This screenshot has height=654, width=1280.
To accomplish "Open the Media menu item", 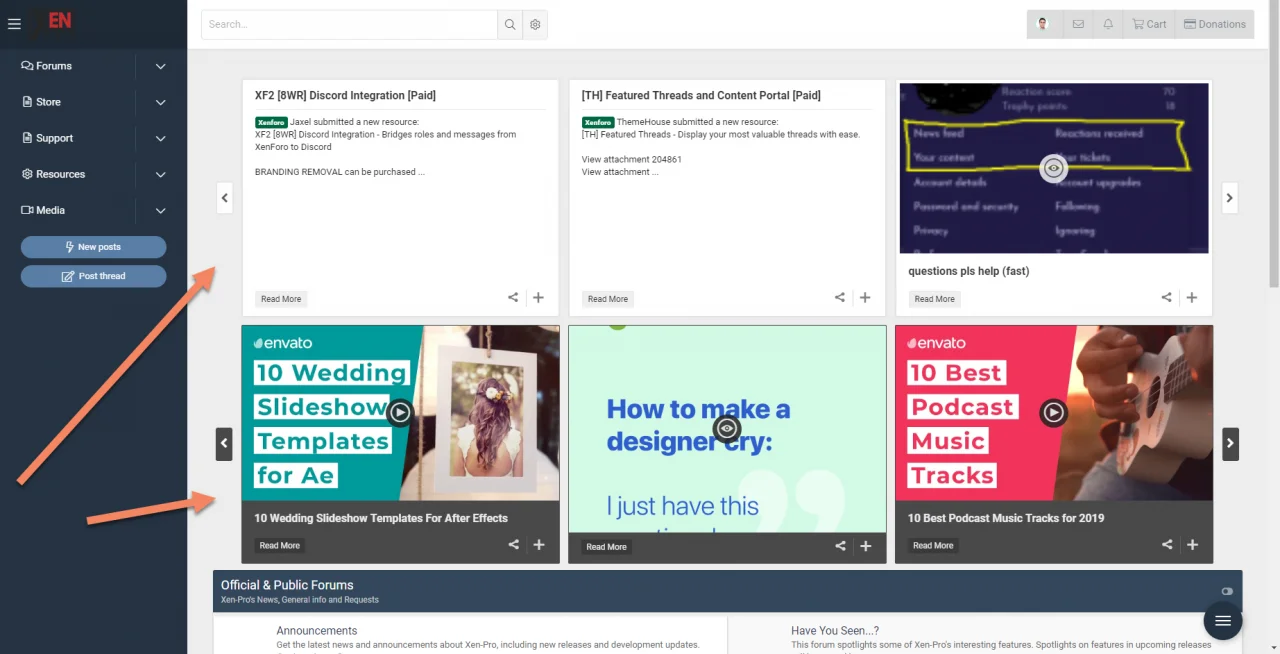I will [50, 210].
